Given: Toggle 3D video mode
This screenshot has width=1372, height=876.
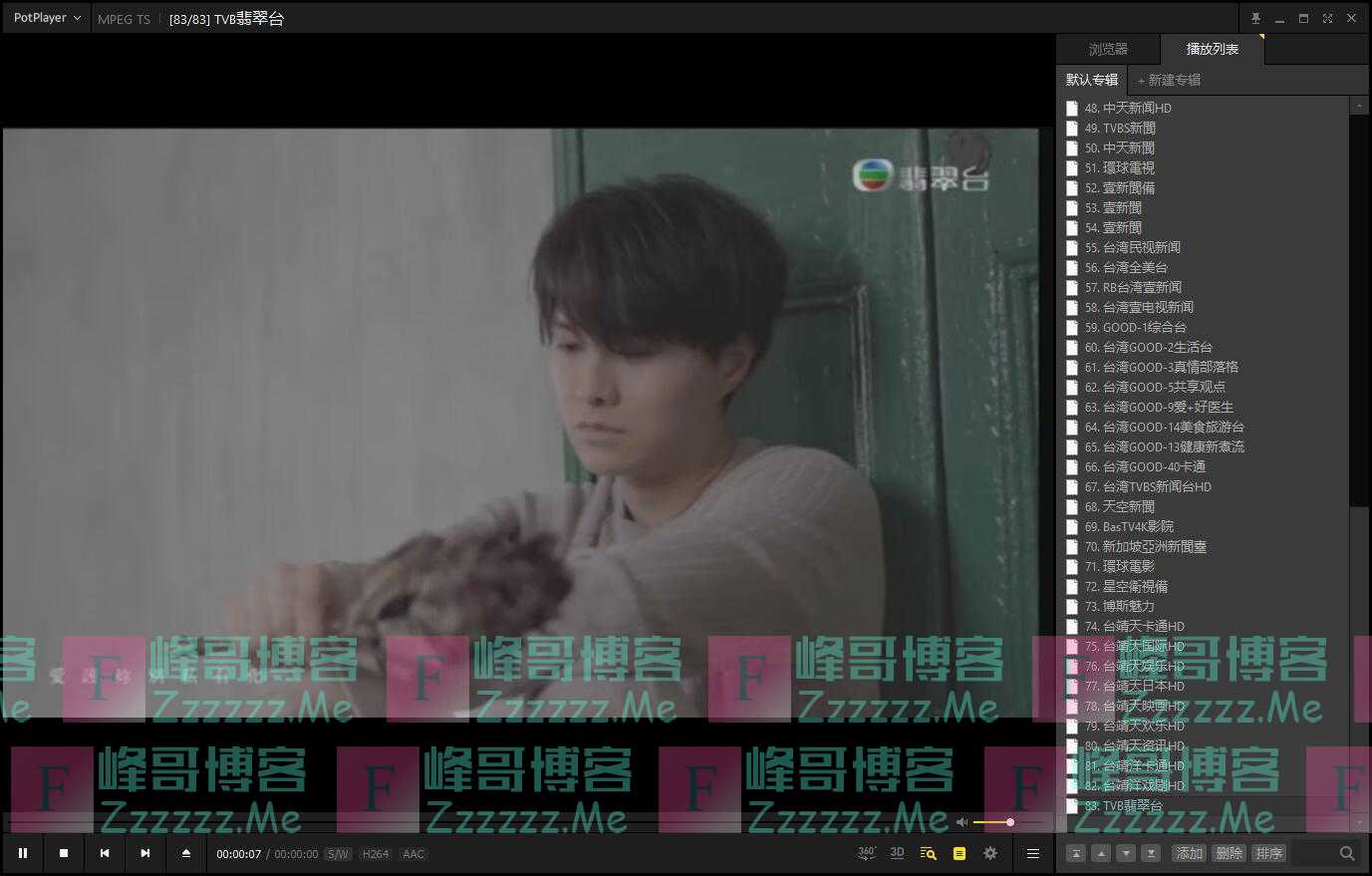Looking at the screenshot, I should 897,853.
